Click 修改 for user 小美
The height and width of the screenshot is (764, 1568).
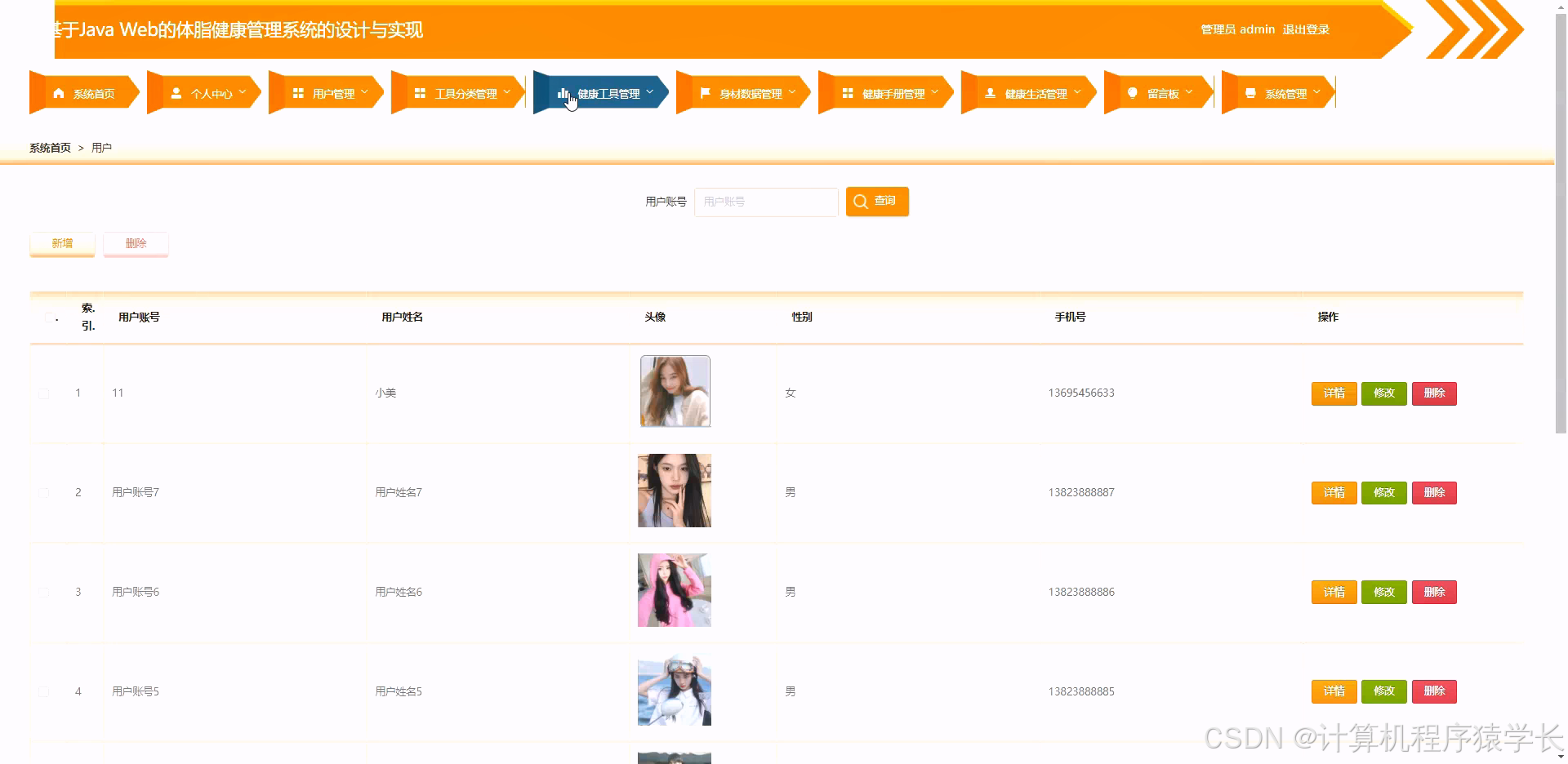(1383, 393)
